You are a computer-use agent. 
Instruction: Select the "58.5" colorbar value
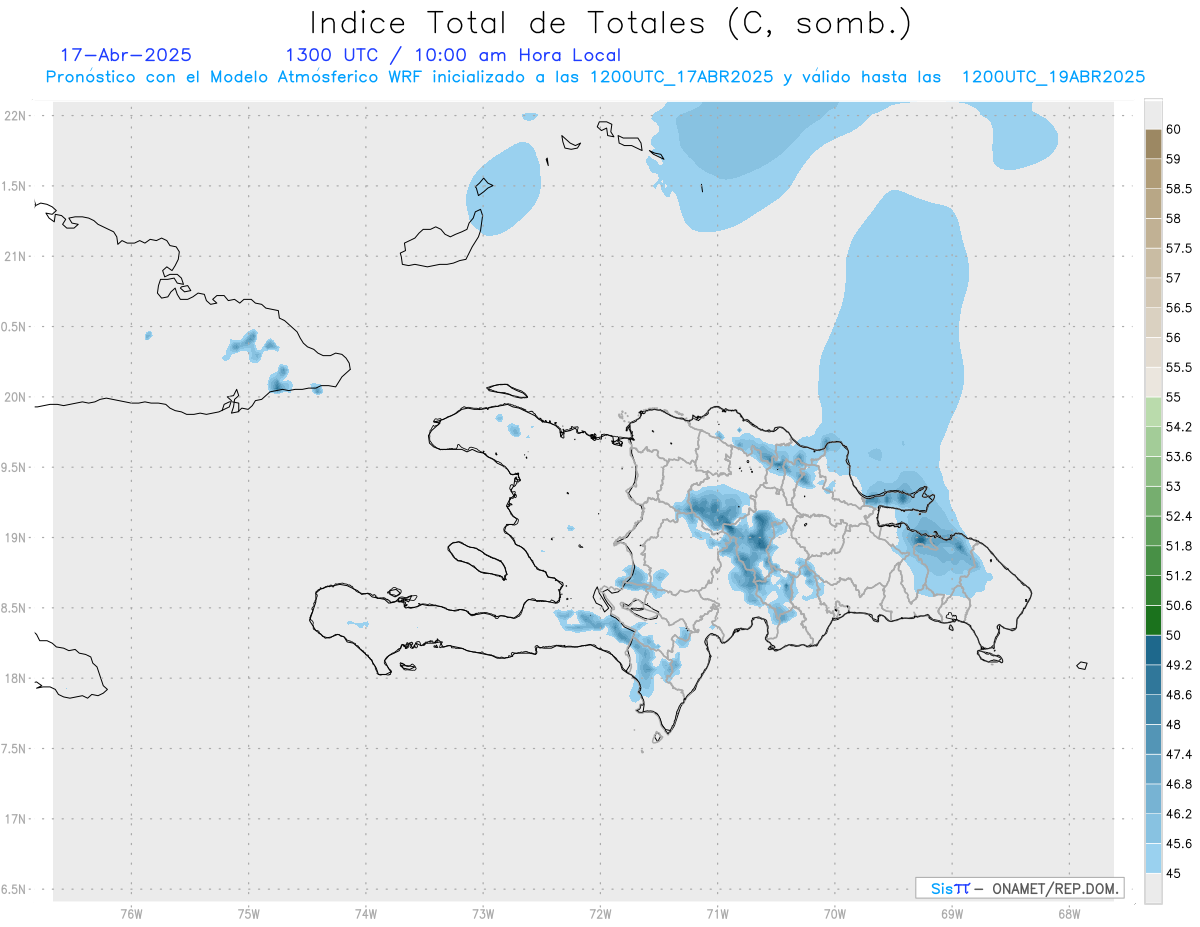[x=1179, y=188]
